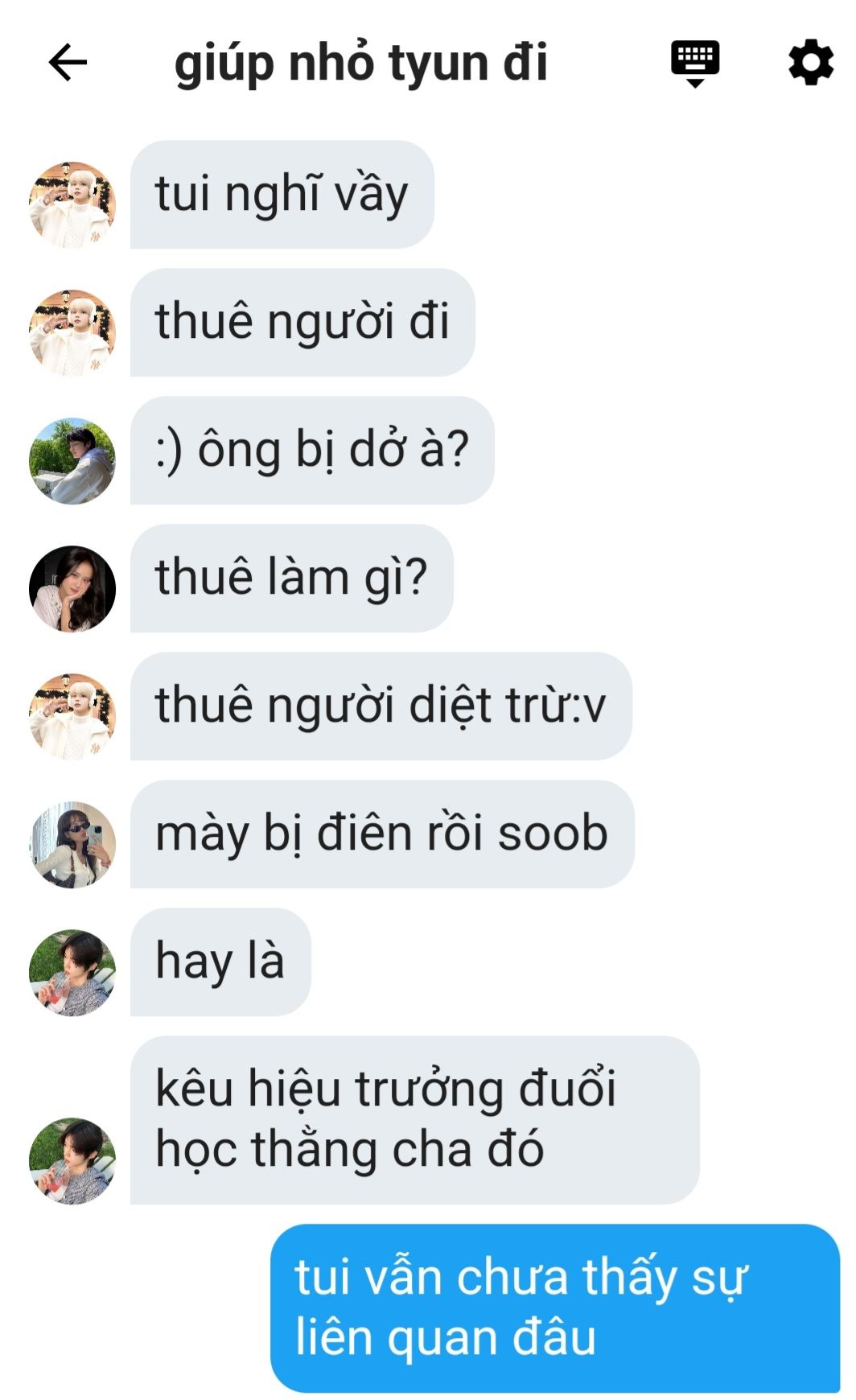
Task: Select the 'tui nghĩ vầy' message bubble
Action: (282, 194)
